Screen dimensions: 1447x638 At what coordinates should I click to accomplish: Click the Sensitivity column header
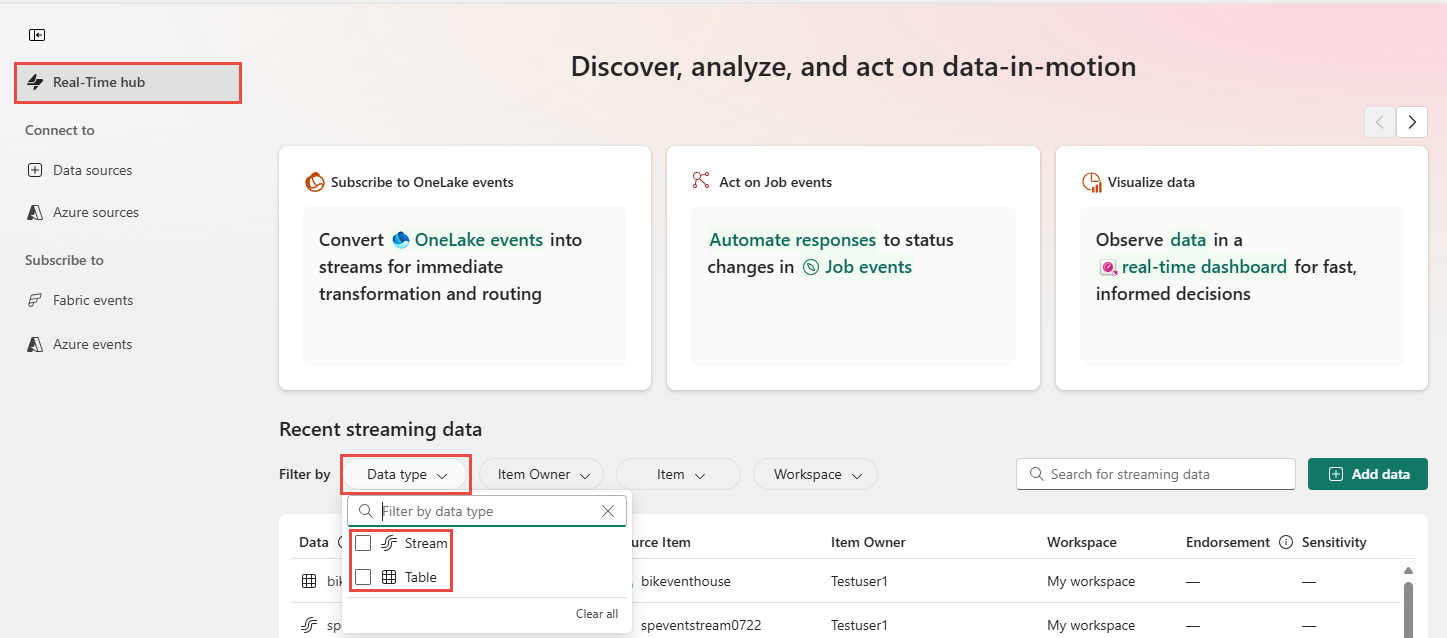point(1334,542)
